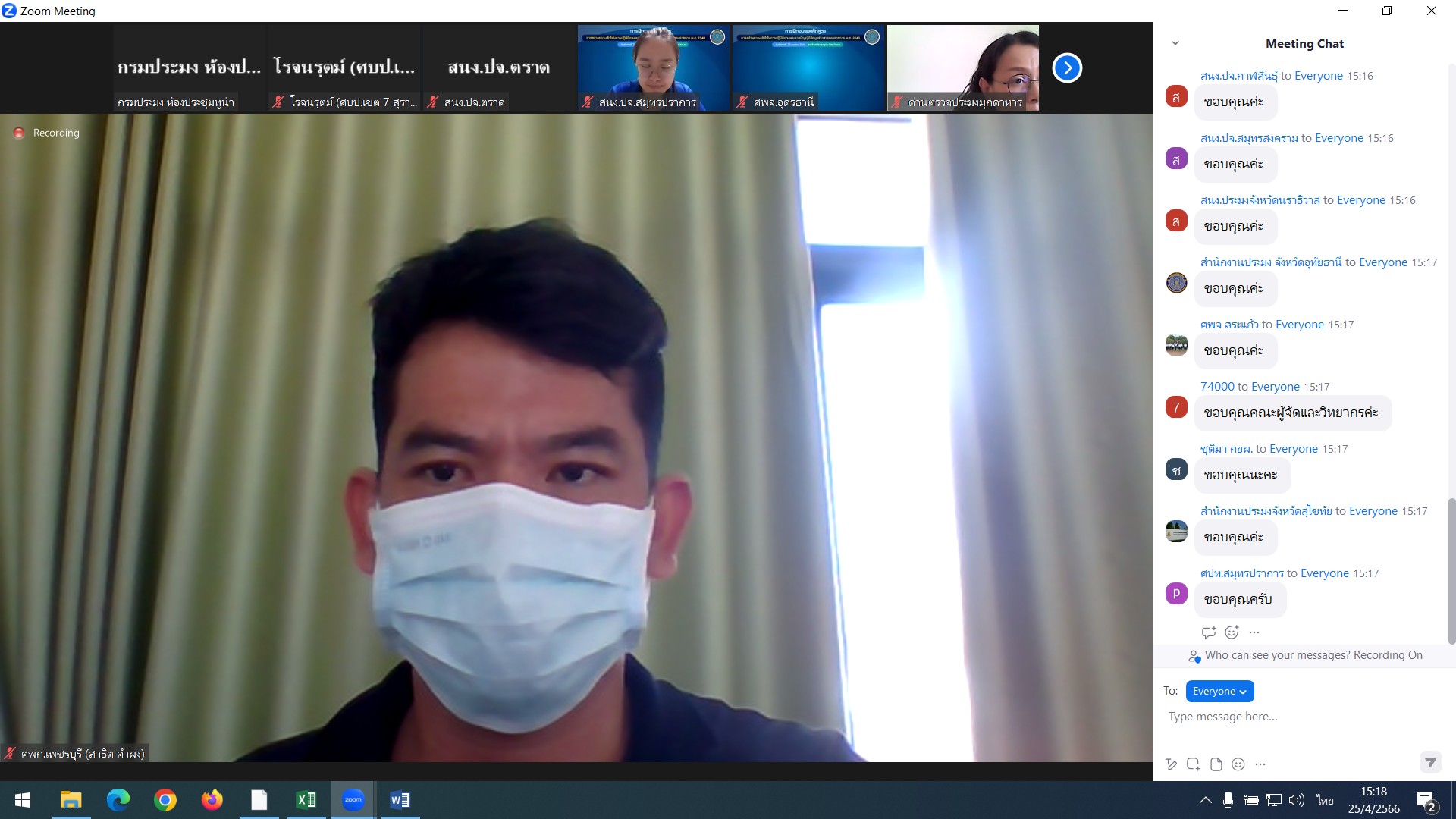Attach a file in chat
The height and width of the screenshot is (819, 1456).
pyautogui.click(x=1216, y=764)
